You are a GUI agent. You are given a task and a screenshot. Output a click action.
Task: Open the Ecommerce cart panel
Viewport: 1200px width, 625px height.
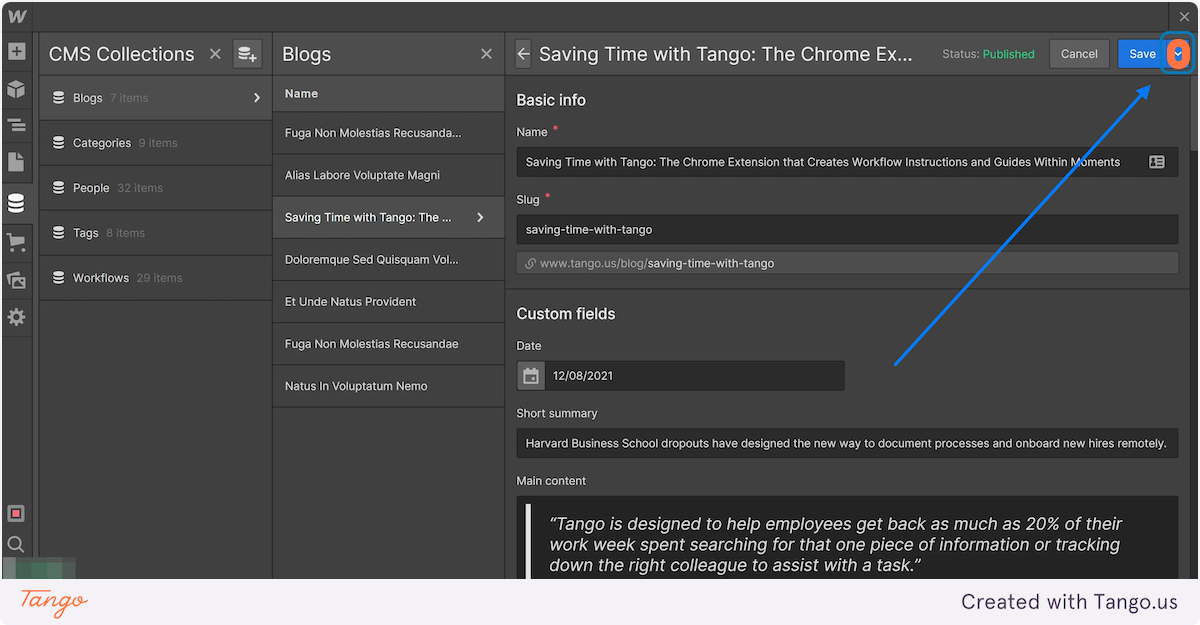[x=16, y=242]
